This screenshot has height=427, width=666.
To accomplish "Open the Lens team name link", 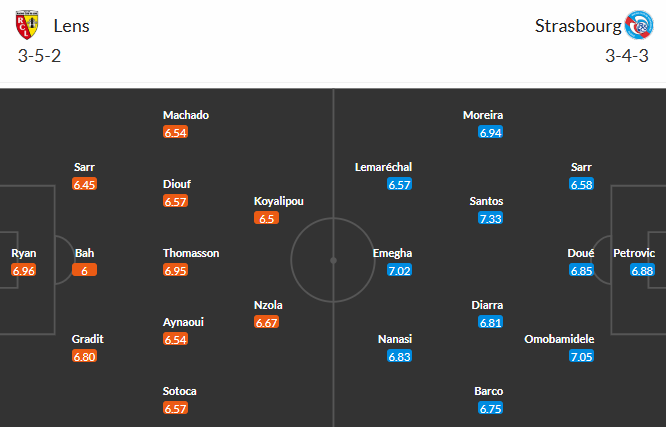I will coord(72,26).
